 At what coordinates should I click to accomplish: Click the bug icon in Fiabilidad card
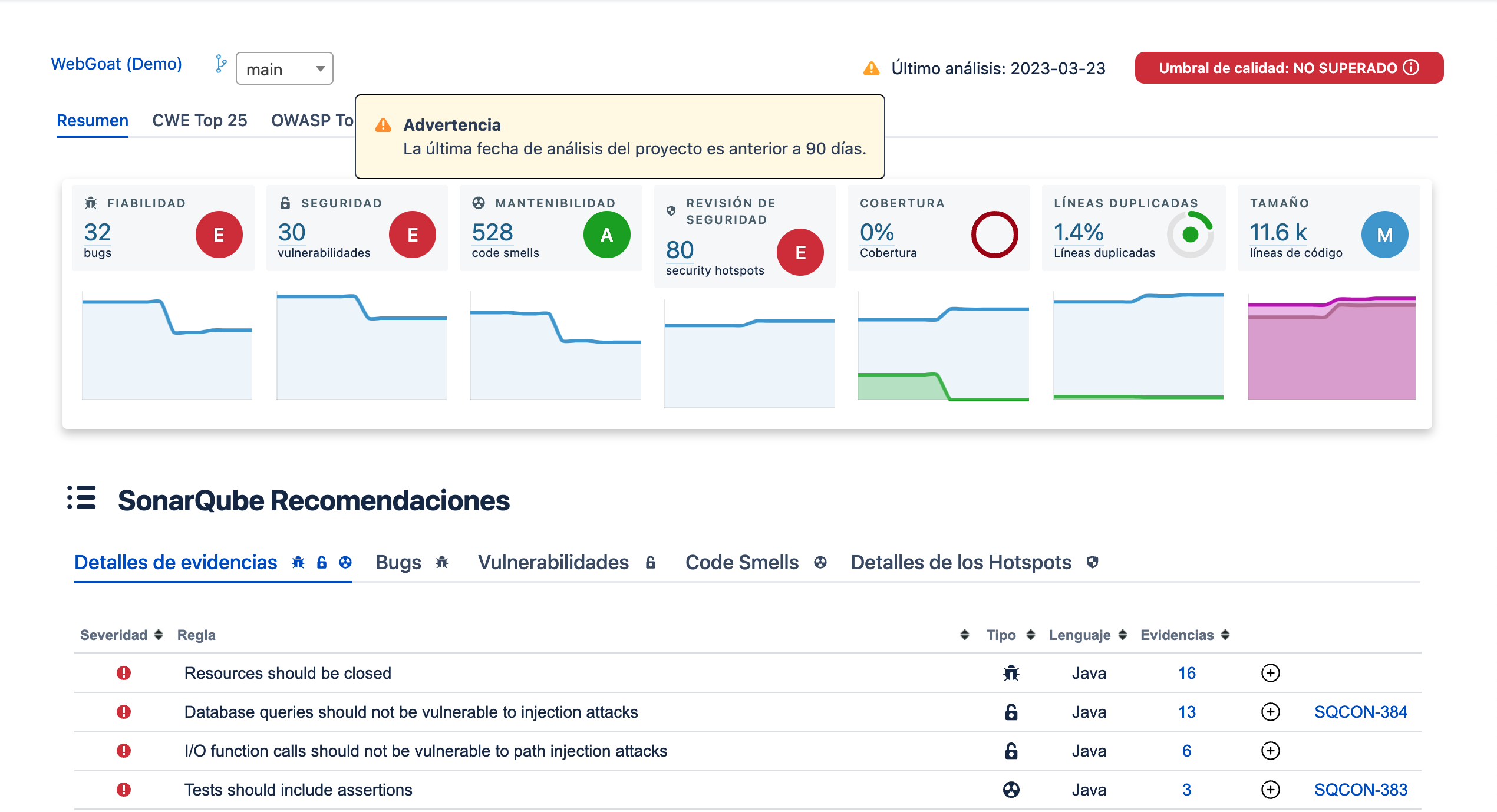91,203
